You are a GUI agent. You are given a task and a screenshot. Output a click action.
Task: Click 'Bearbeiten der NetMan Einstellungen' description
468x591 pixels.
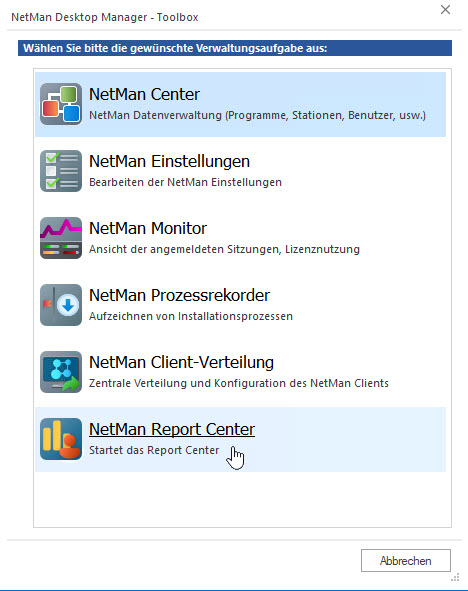pos(185,182)
